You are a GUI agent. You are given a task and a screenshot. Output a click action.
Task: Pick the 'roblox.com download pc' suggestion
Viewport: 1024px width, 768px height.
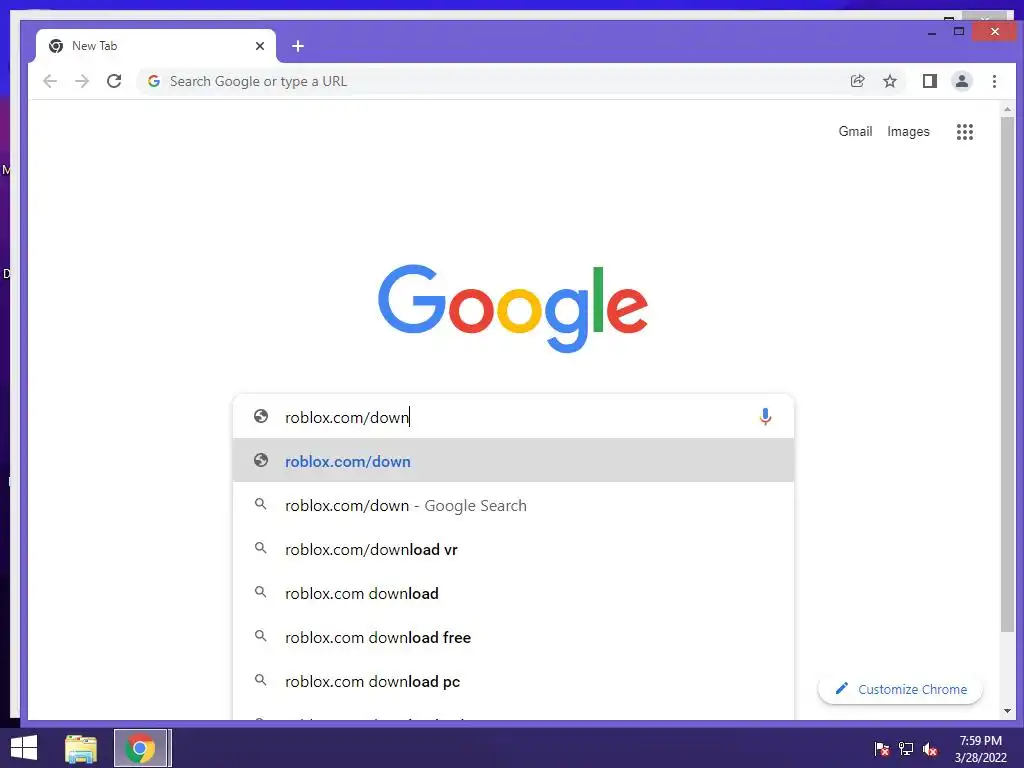[513, 681]
